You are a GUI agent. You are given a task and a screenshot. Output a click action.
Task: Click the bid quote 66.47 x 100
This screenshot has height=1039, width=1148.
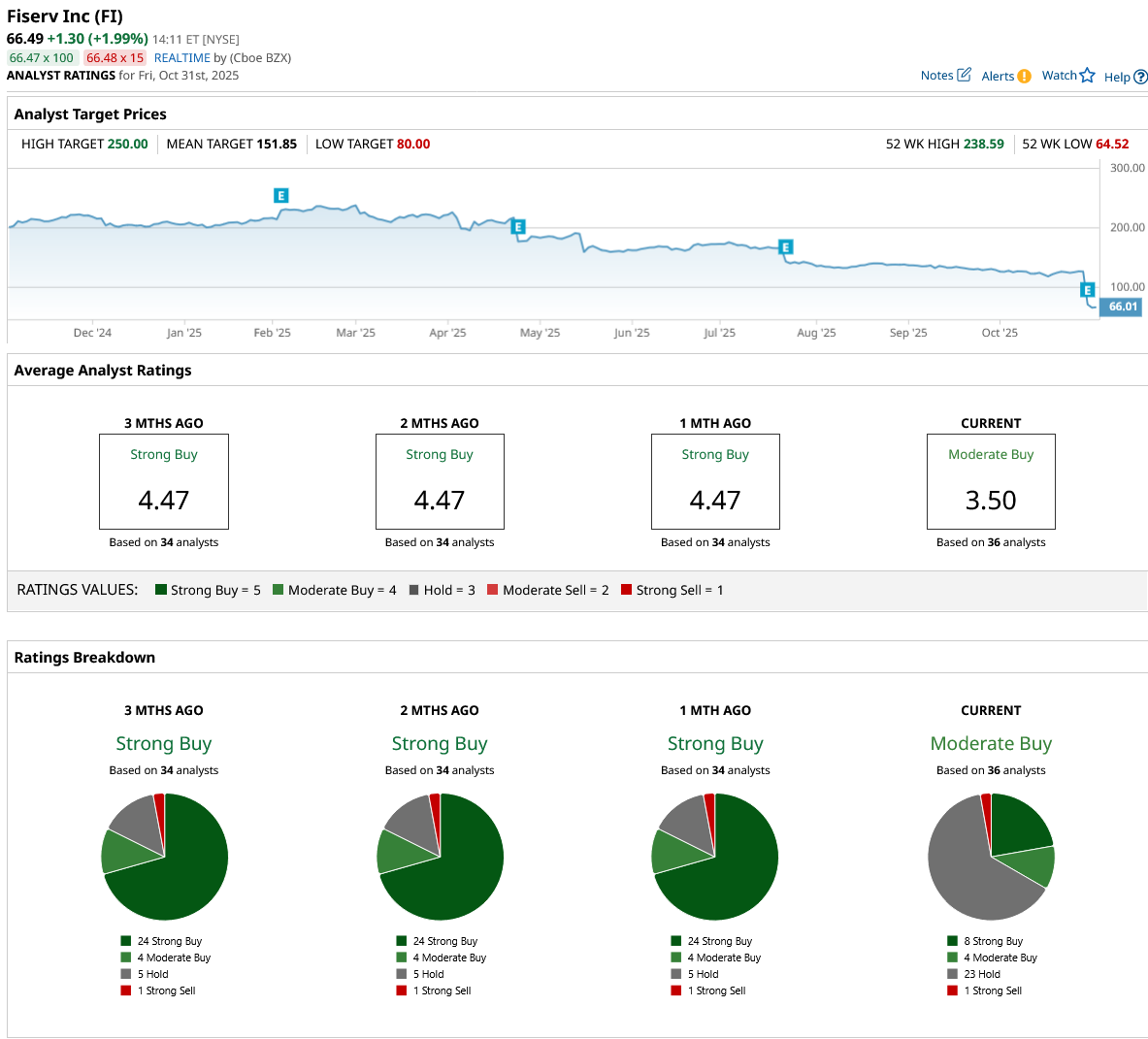coord(42,58)
